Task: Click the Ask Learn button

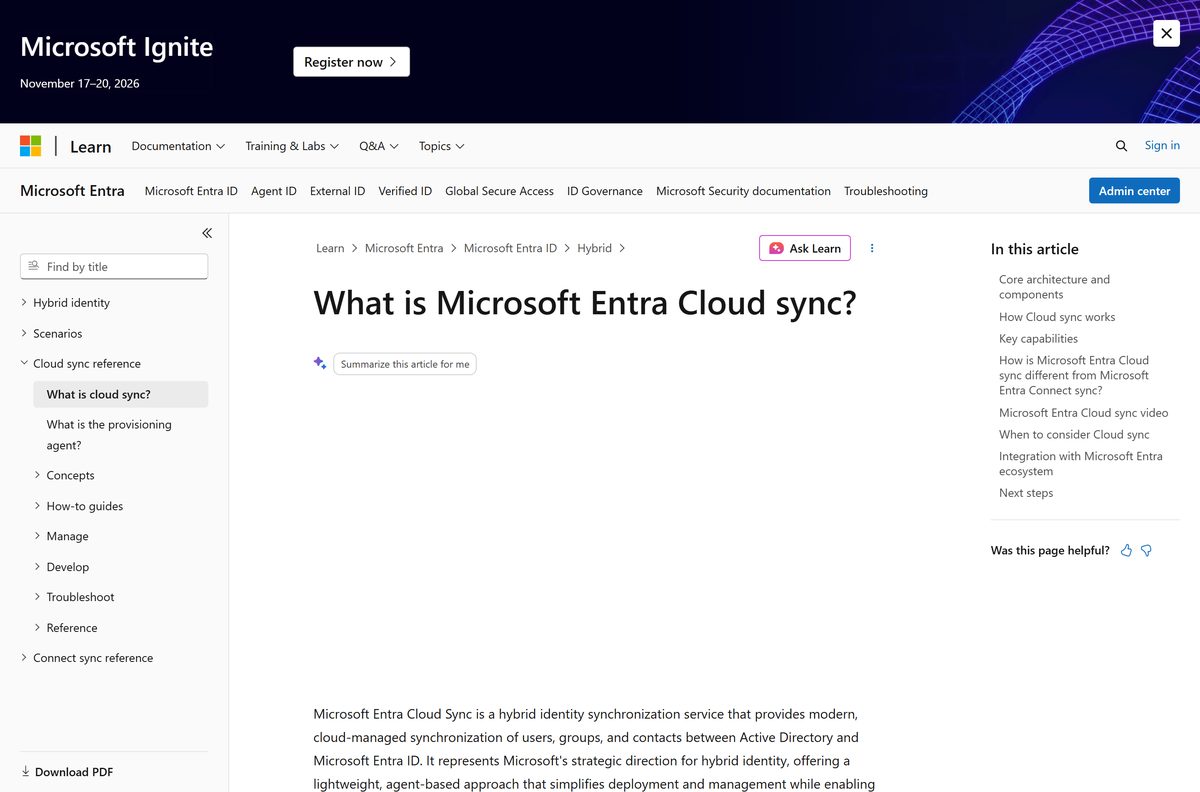Action: 805,248
